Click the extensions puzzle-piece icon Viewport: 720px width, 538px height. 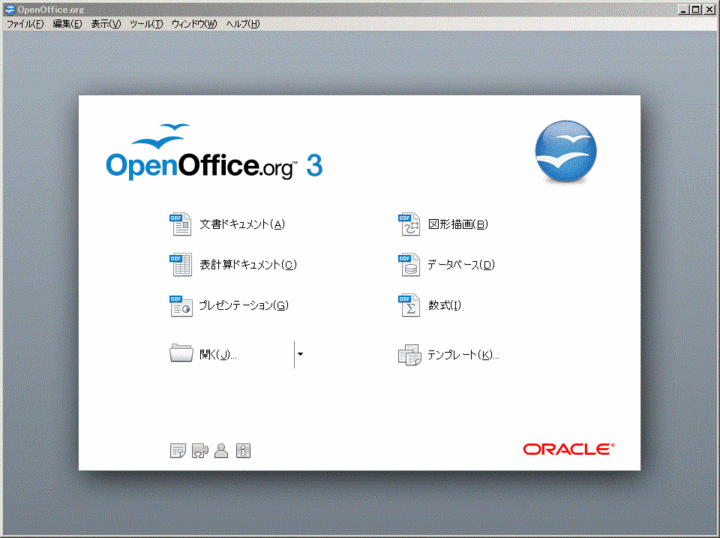[x=200, y=450]
